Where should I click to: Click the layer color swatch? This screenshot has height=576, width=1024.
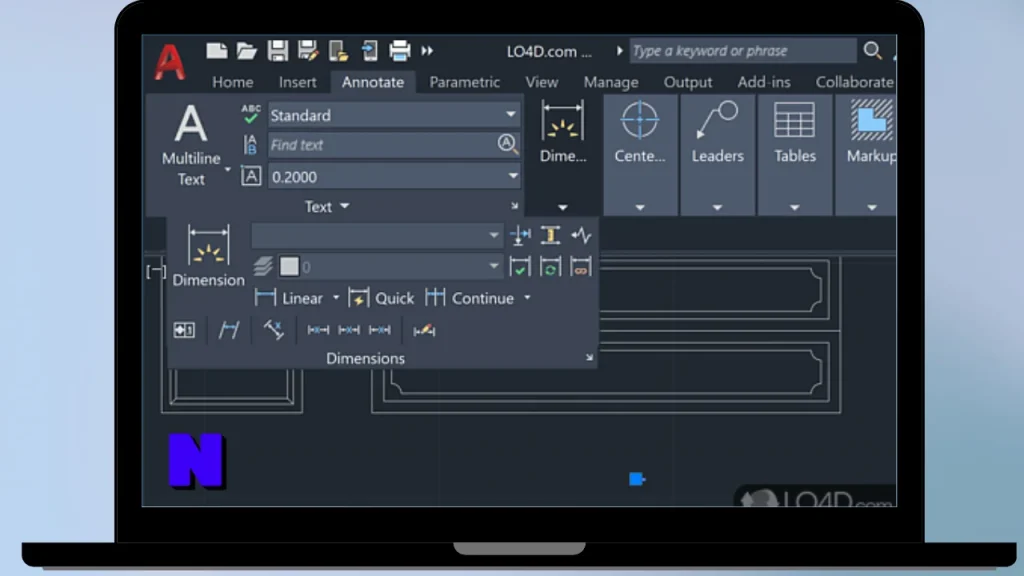pyautogui.click(x=289, y=266)
